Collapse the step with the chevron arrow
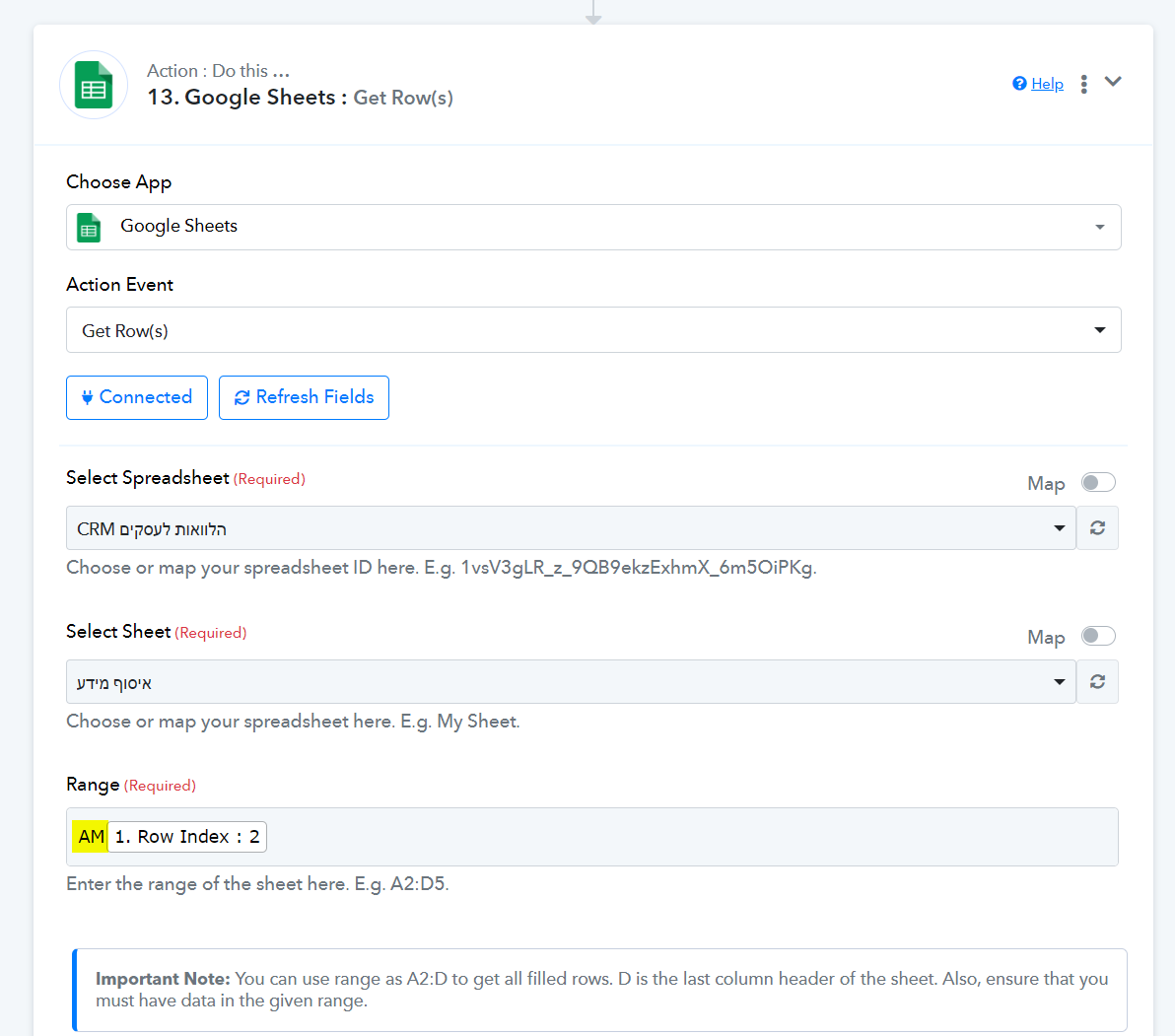Image resolution: width=1175 pixels, height=1036 pixels. click(x=1113, y=82)
